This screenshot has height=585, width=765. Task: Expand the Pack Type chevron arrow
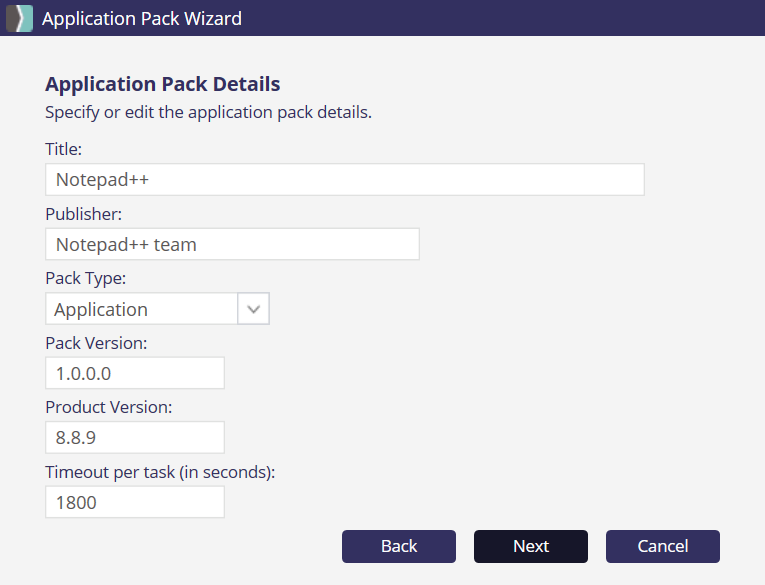point(253,309)
